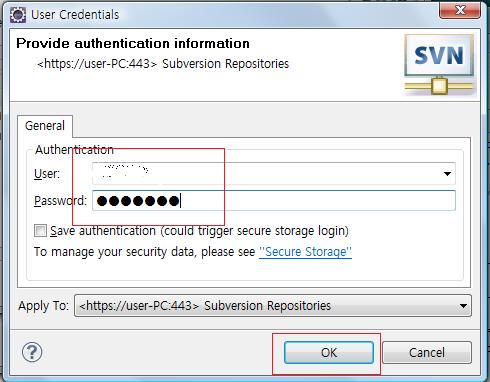Focus the Password field
This screenshot has width=490, height=382.
tap(274, 201)
